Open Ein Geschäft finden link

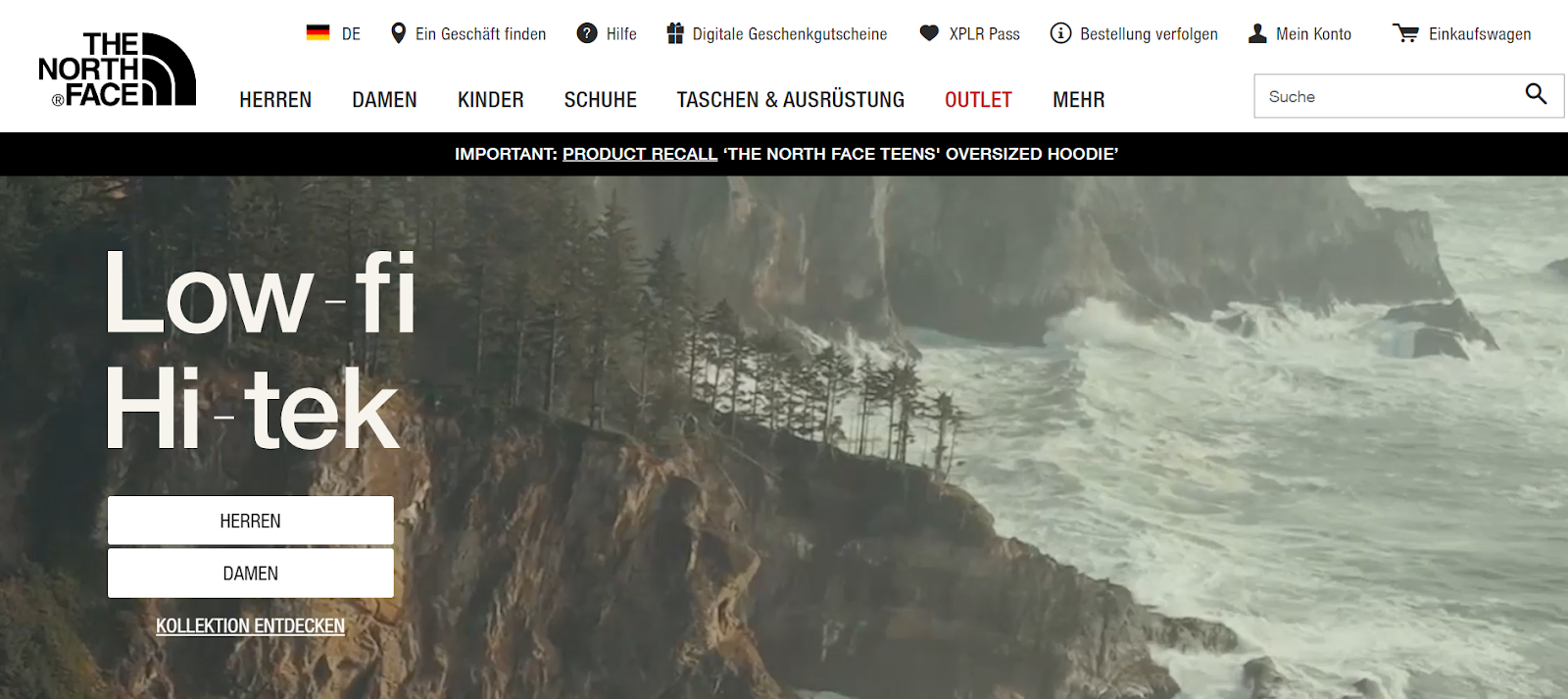[x=480, y=34]
